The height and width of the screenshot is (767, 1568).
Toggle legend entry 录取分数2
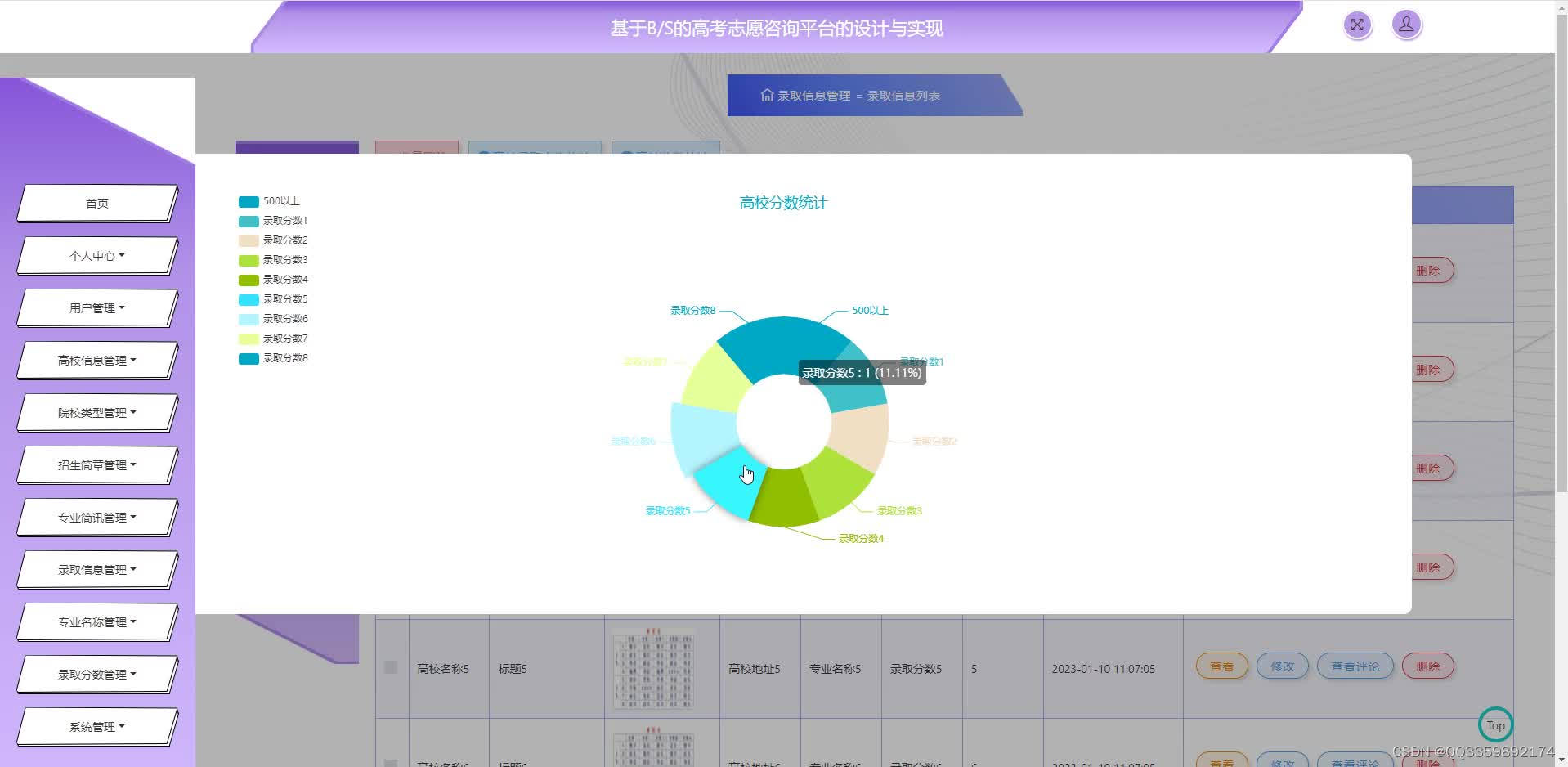[273, 240]
